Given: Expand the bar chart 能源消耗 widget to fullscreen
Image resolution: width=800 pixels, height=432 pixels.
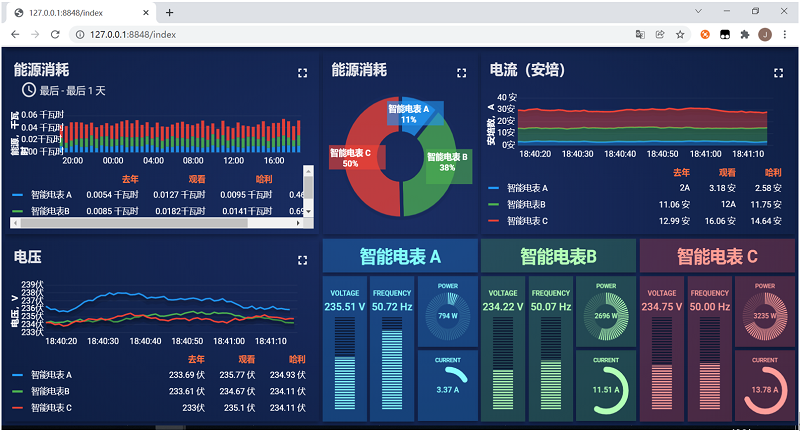Looking at the screenshot, I should tap(303, 73).
